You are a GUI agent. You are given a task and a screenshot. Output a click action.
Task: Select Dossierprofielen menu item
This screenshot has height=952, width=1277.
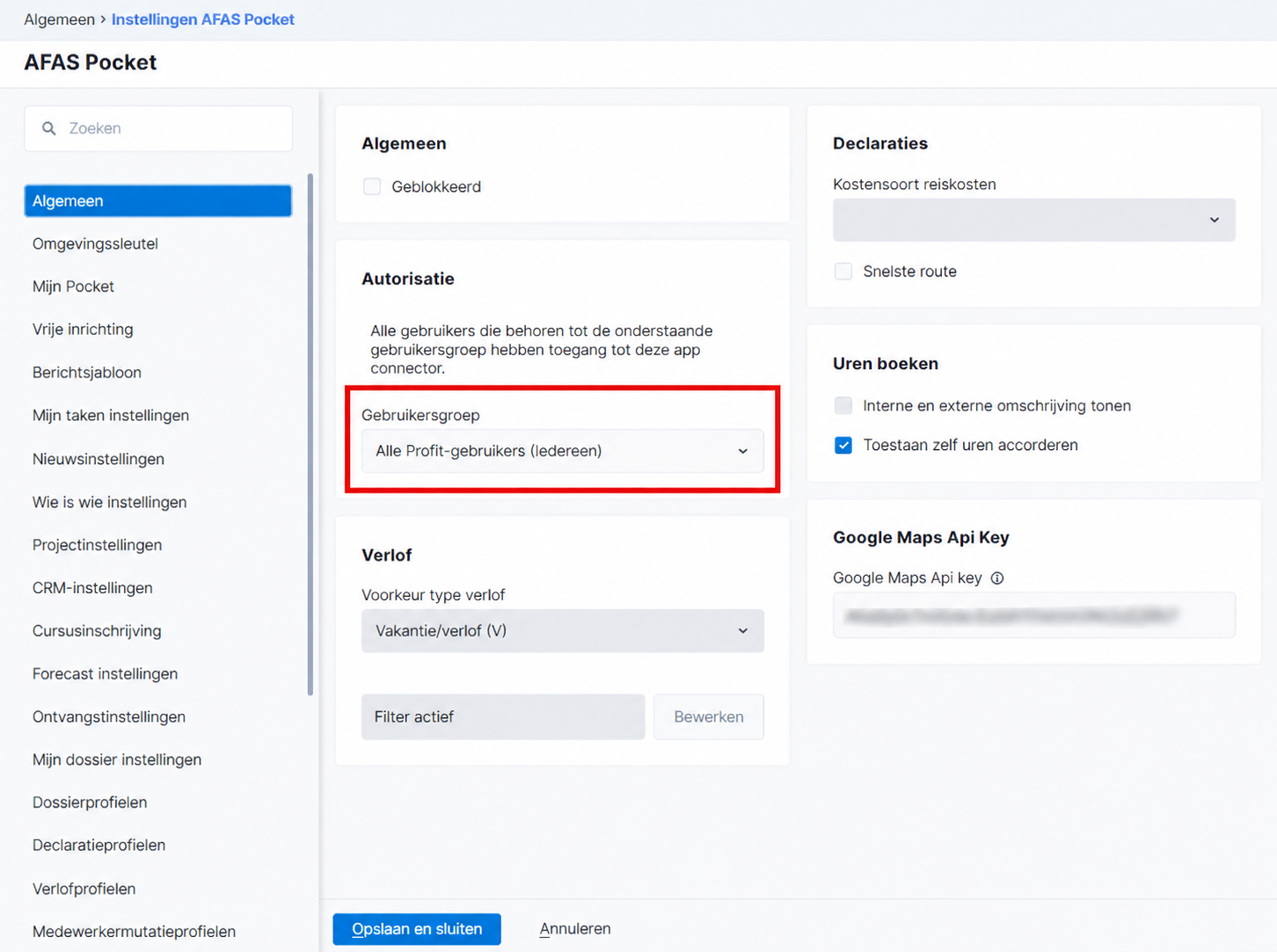click(90, 803)
